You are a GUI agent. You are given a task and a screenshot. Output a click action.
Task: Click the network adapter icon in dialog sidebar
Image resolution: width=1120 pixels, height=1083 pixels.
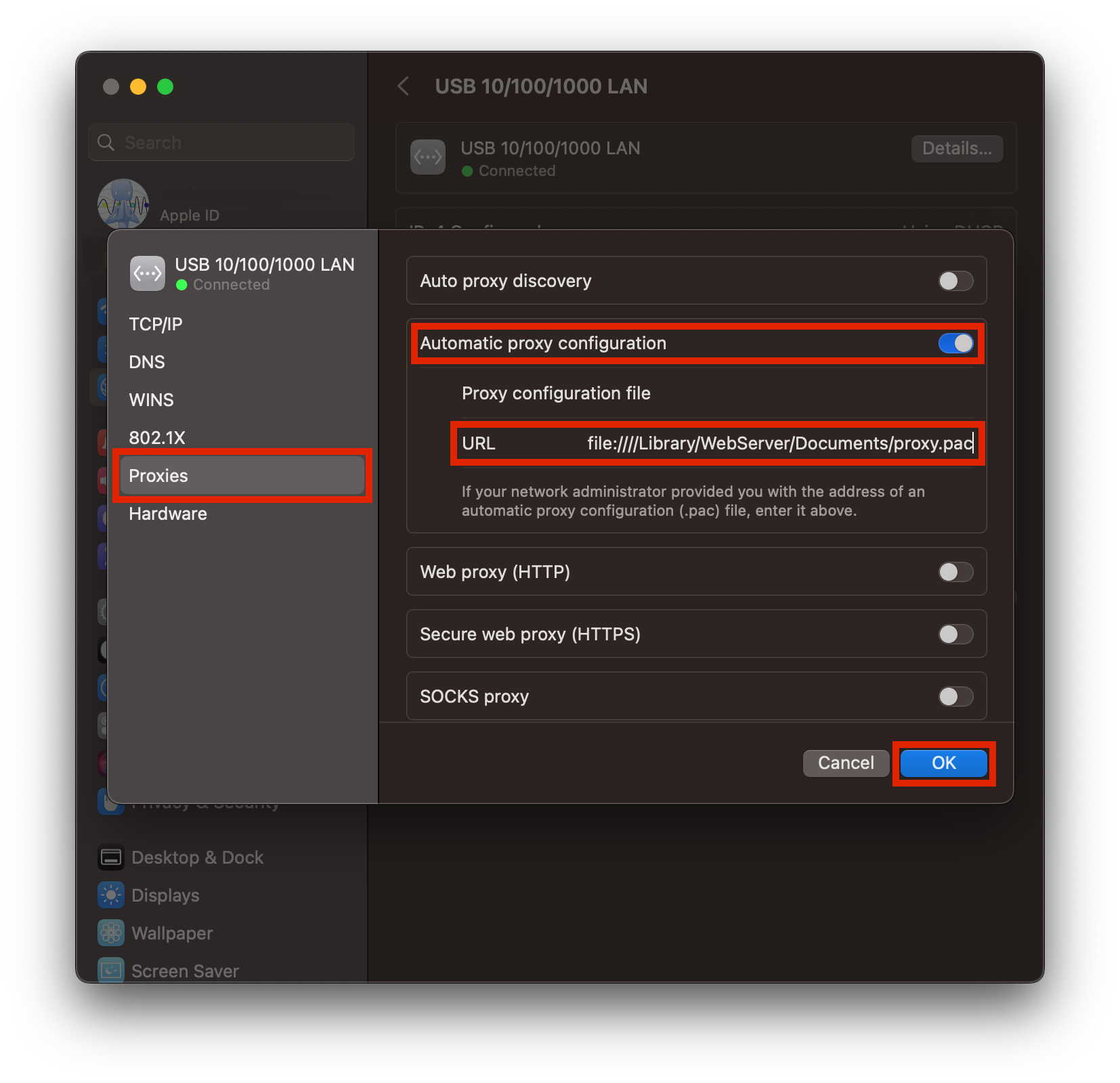(147, 273)
